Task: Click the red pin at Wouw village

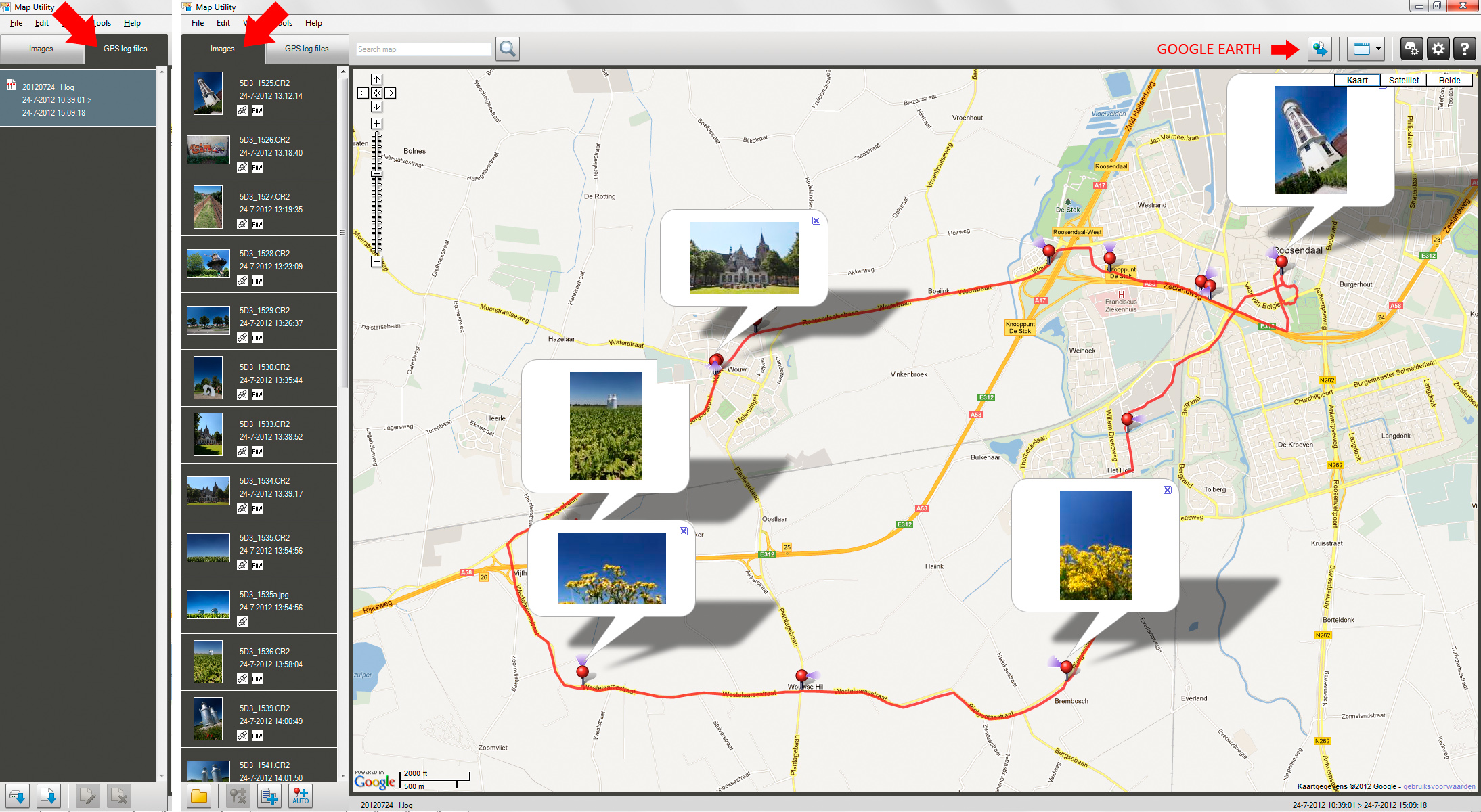Action: coord(716,362)
